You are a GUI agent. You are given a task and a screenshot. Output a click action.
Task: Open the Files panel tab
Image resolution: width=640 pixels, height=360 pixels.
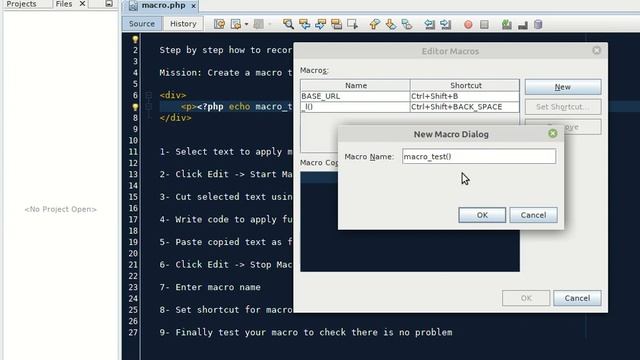tap(64, 4)
